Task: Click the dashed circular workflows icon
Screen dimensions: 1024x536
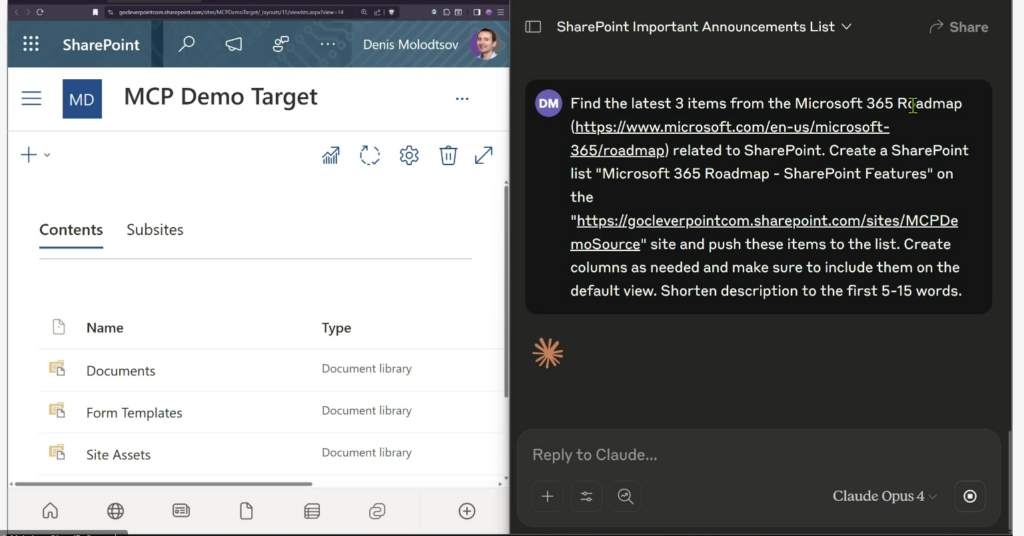Action: point(370,155)
